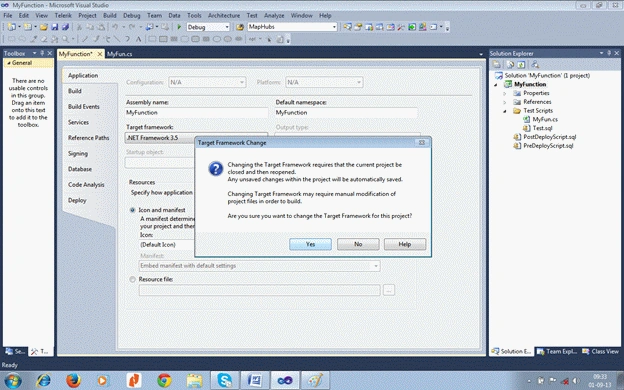Collapse the Test Scripts folder
Screen dimensions: 624x390
pyautogui.click(x=505, y=111)
